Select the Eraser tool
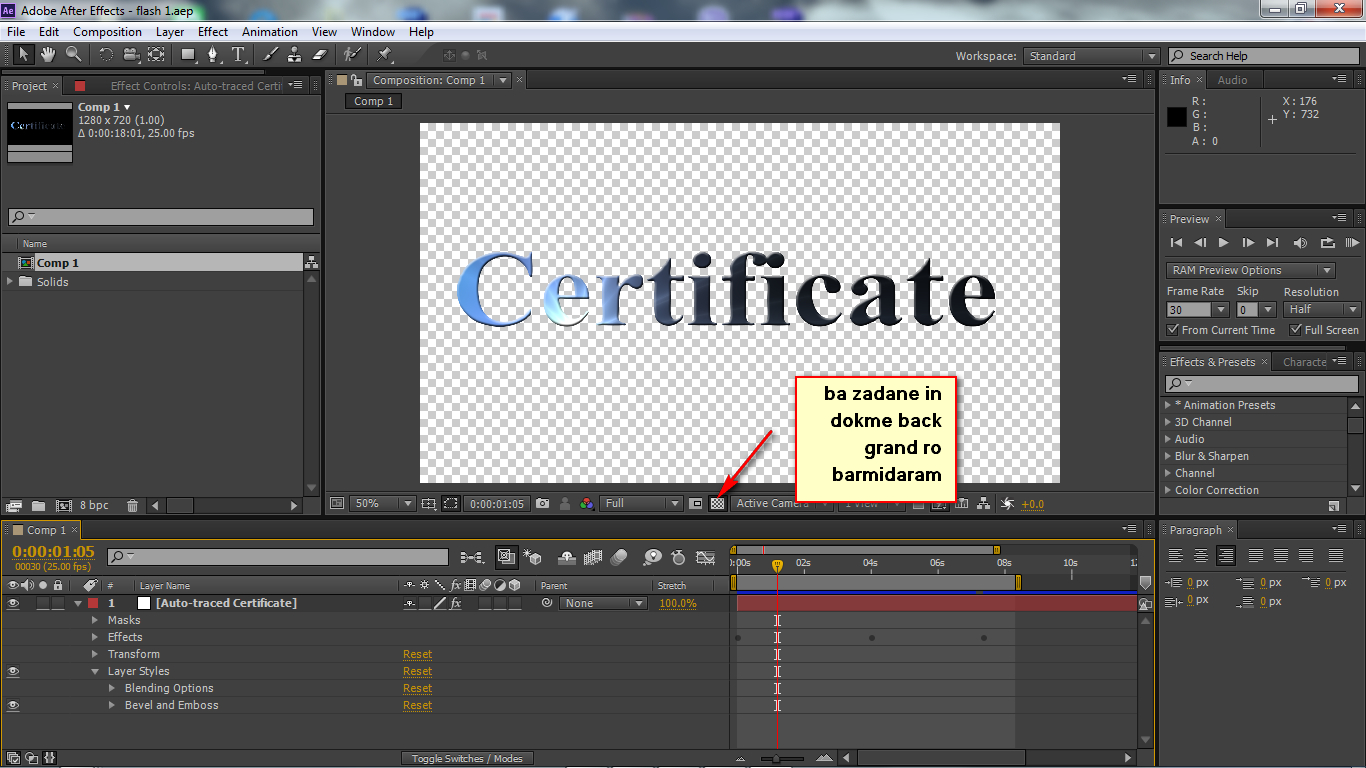Screen dimensions: 1366x768 [x=320, y=54]
